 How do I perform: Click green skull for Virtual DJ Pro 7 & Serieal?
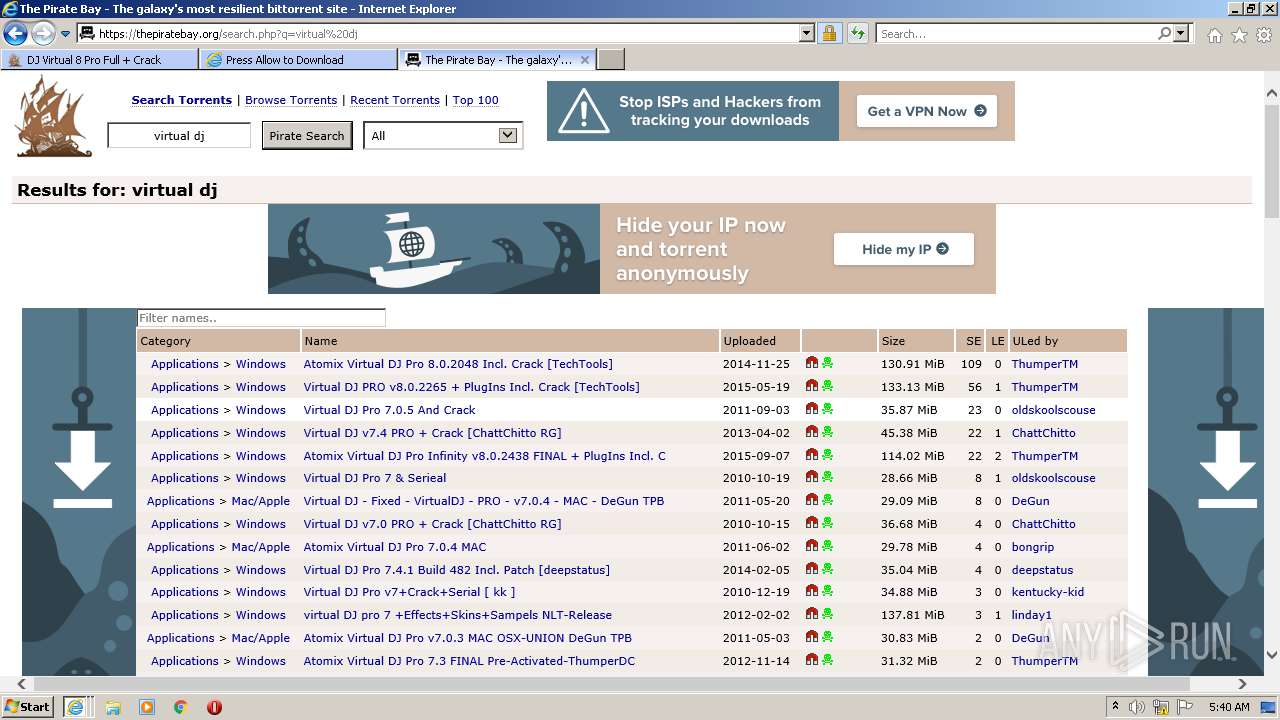click(x=827, y=477)
